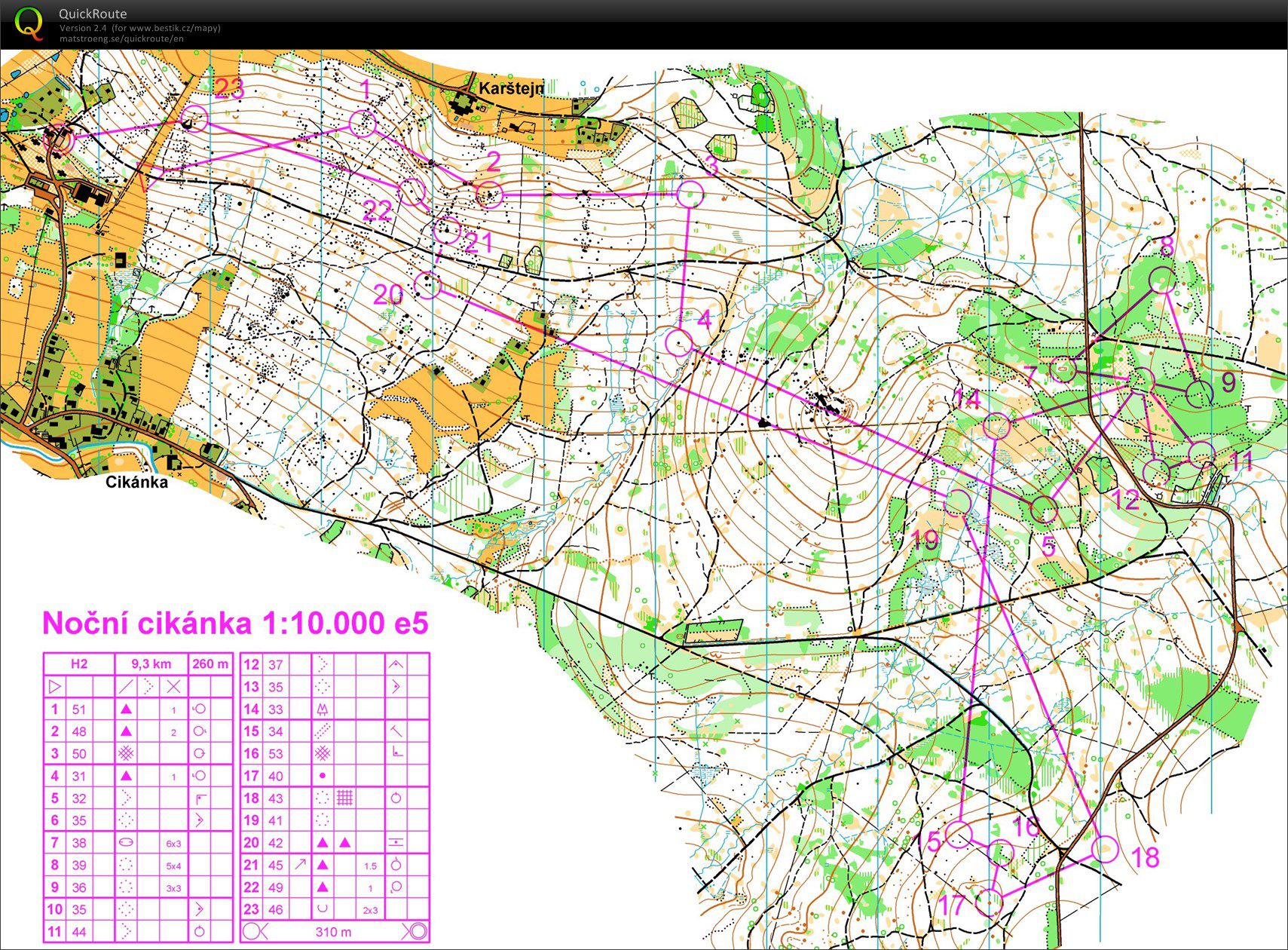Select control circle 2 on the map
1288x950 pixels.
click(490, 195)
